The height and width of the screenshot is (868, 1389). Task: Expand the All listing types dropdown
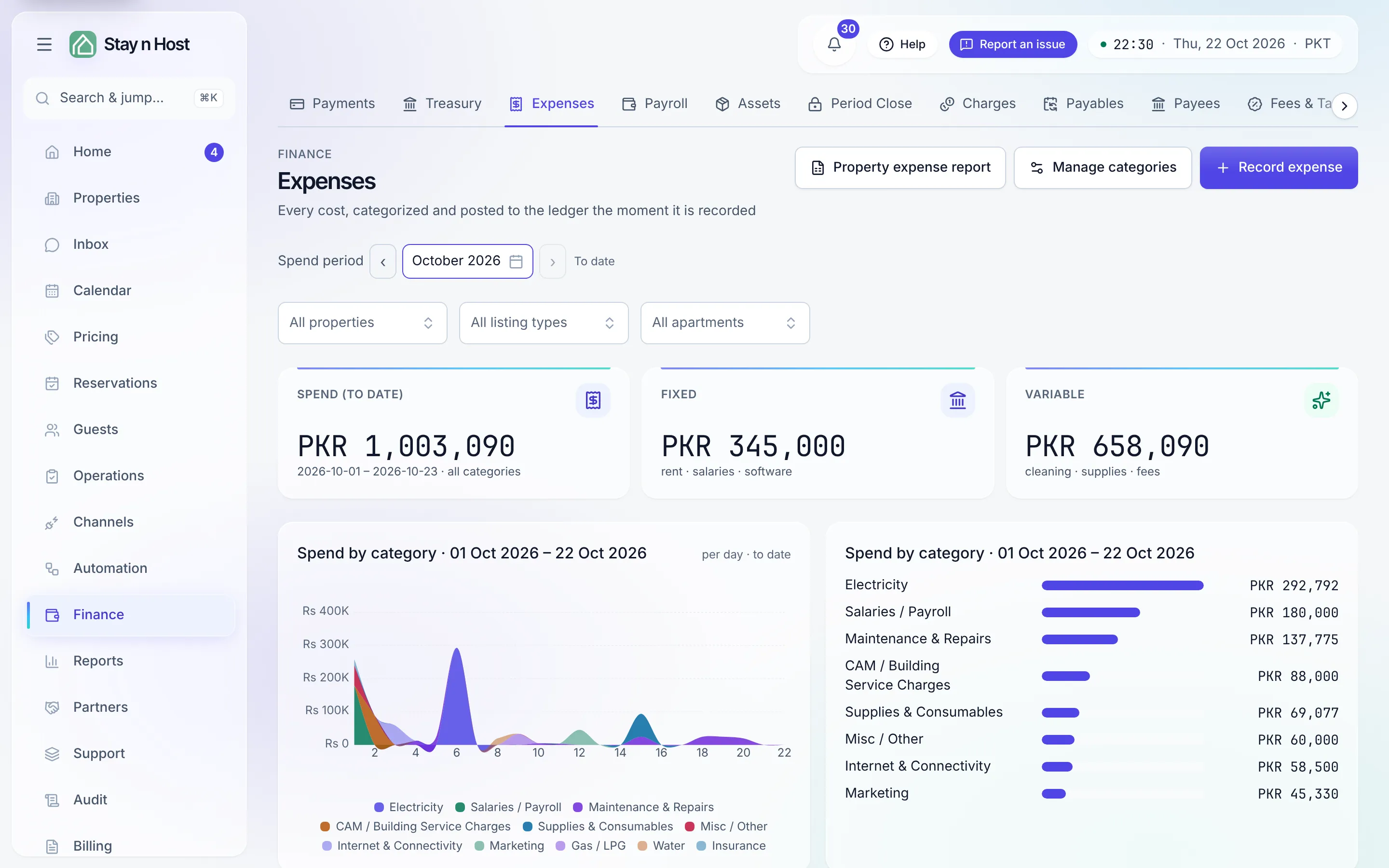(x=544, y=323)
